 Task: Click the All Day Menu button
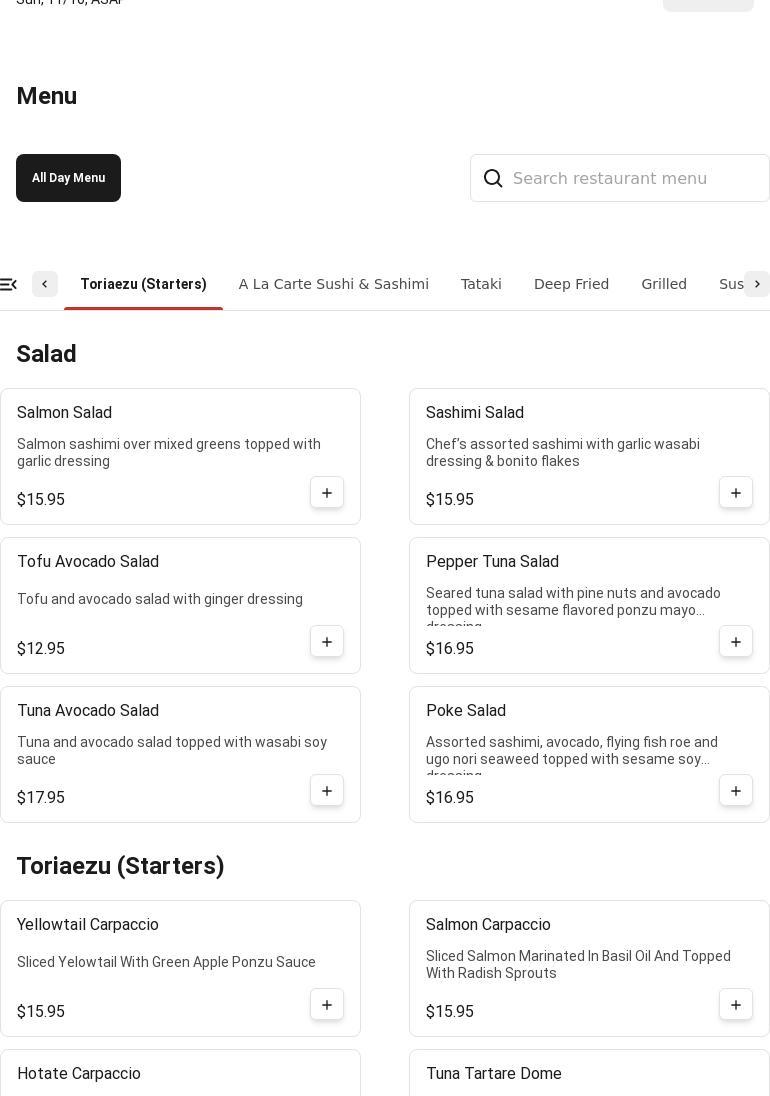tap(68, 178)
